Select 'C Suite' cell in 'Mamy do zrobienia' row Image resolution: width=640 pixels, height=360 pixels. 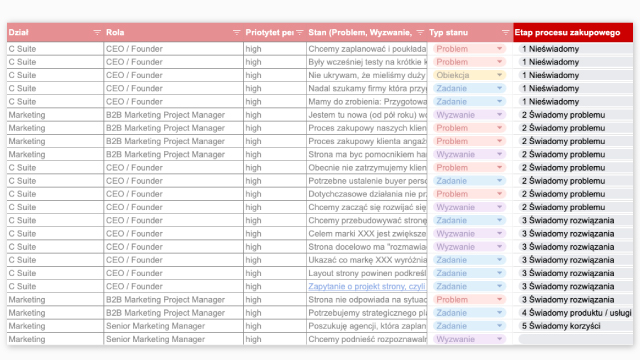[55, 102]
